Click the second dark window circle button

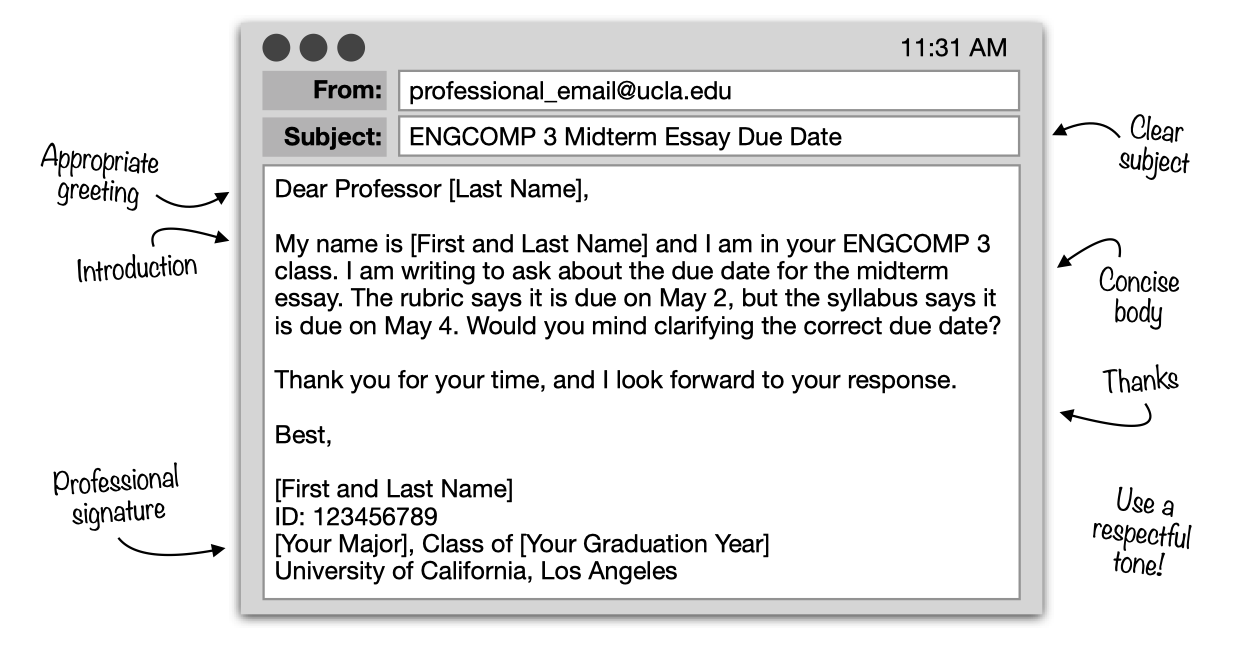313,47
